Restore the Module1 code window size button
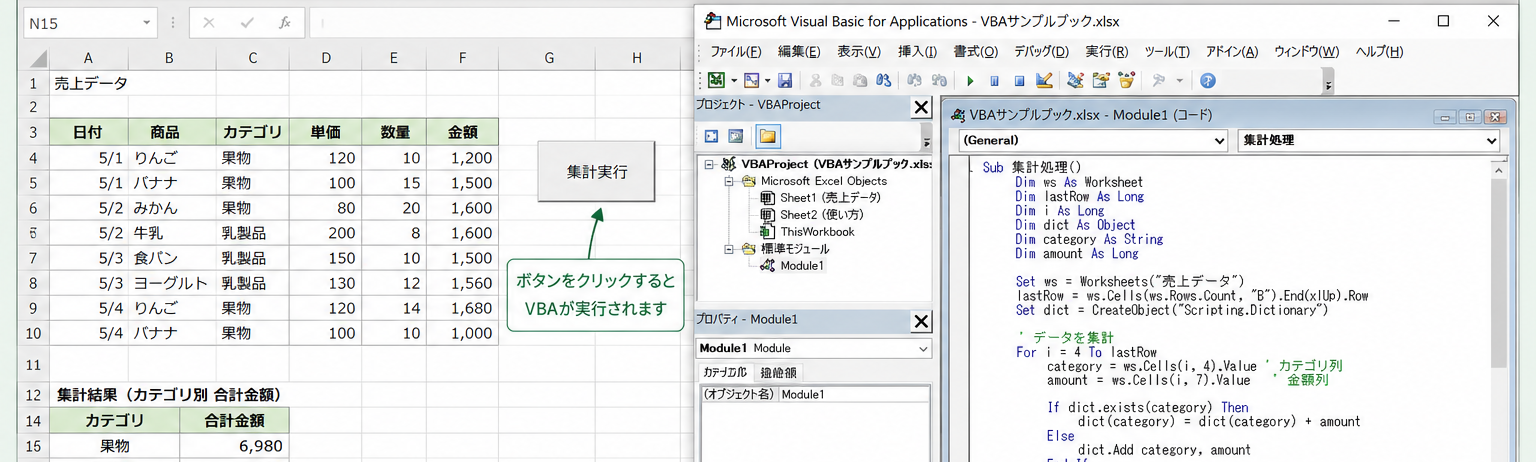 coord(1469,117)
